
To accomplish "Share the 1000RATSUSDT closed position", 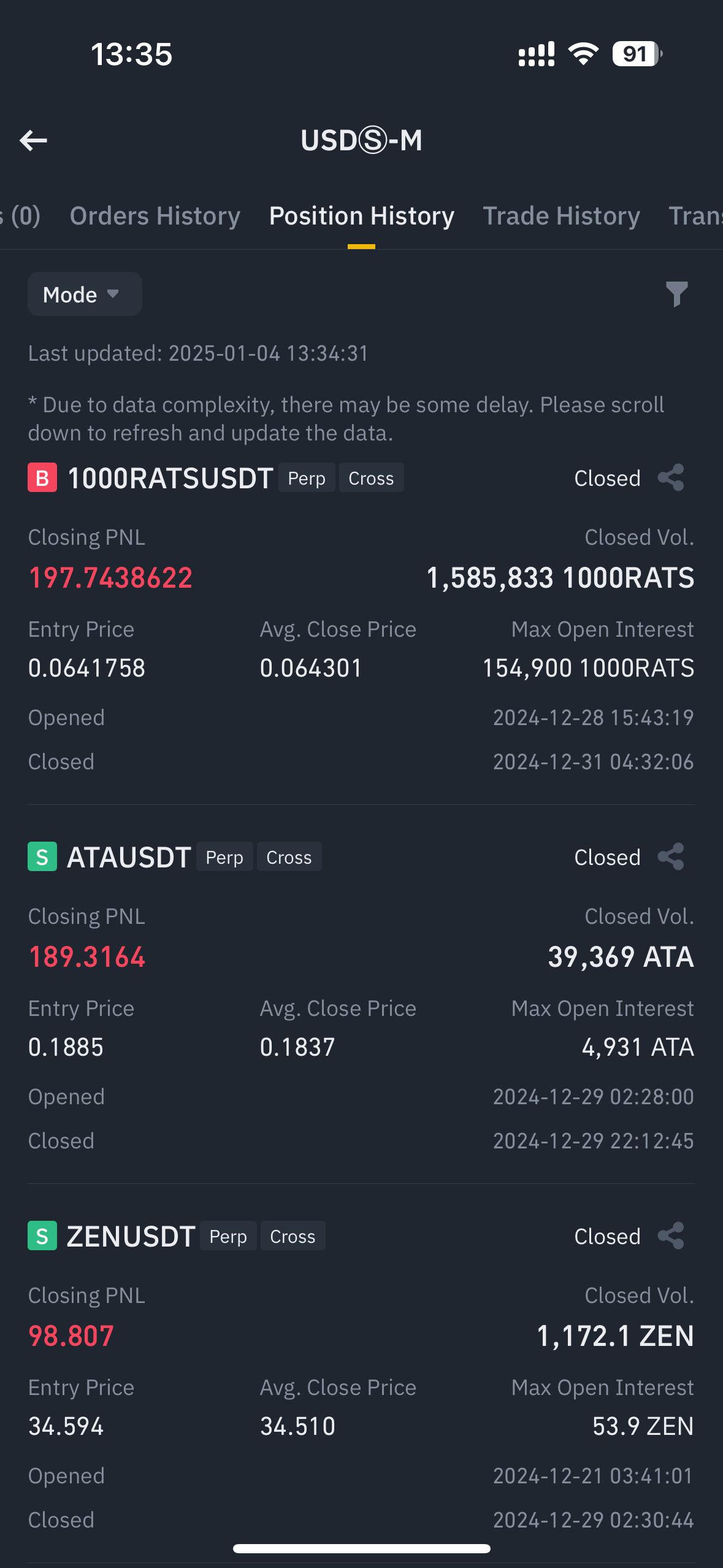I will [670, 478].
